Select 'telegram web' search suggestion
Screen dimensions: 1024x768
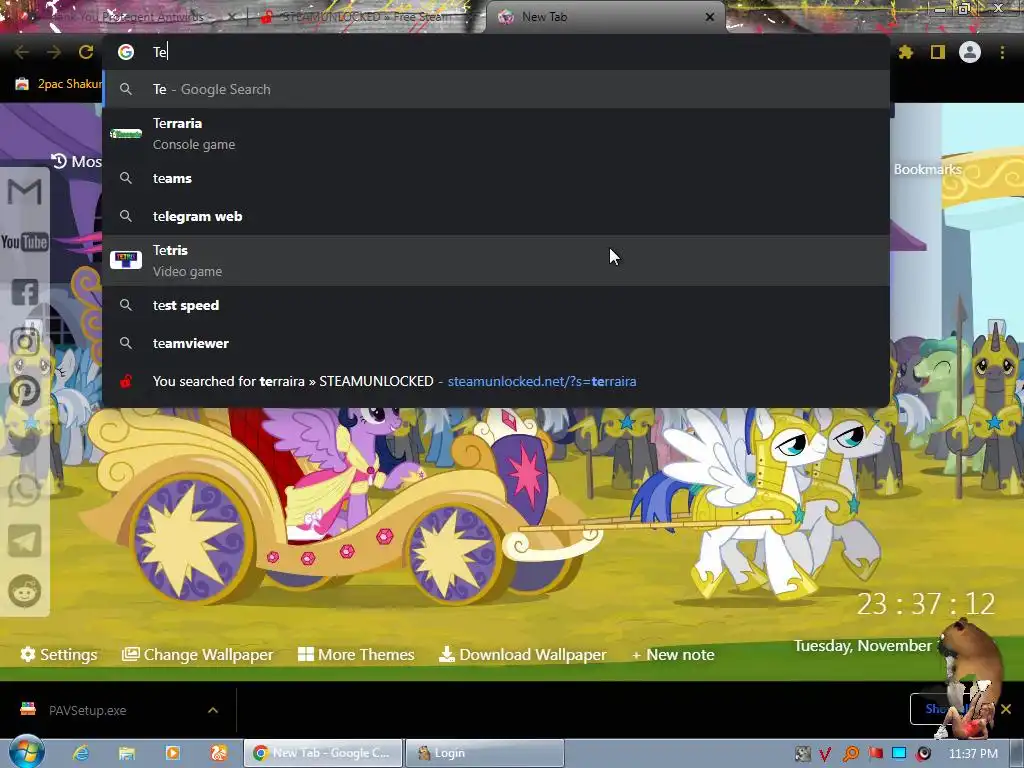pyautogui.click(x=496, y=216)
